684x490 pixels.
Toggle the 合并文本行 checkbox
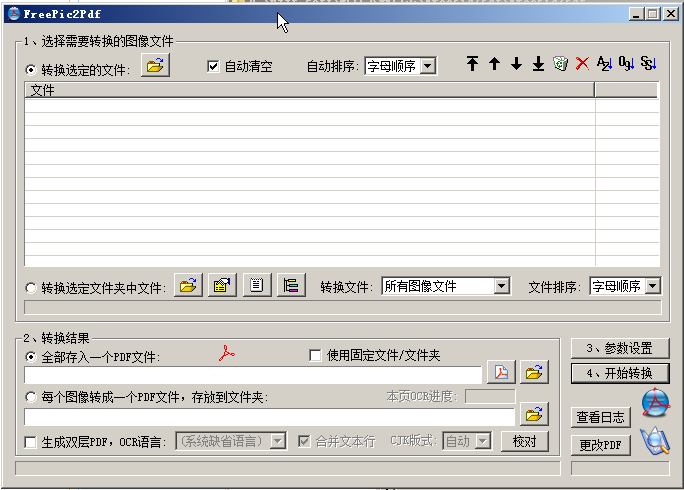[304, 441]
